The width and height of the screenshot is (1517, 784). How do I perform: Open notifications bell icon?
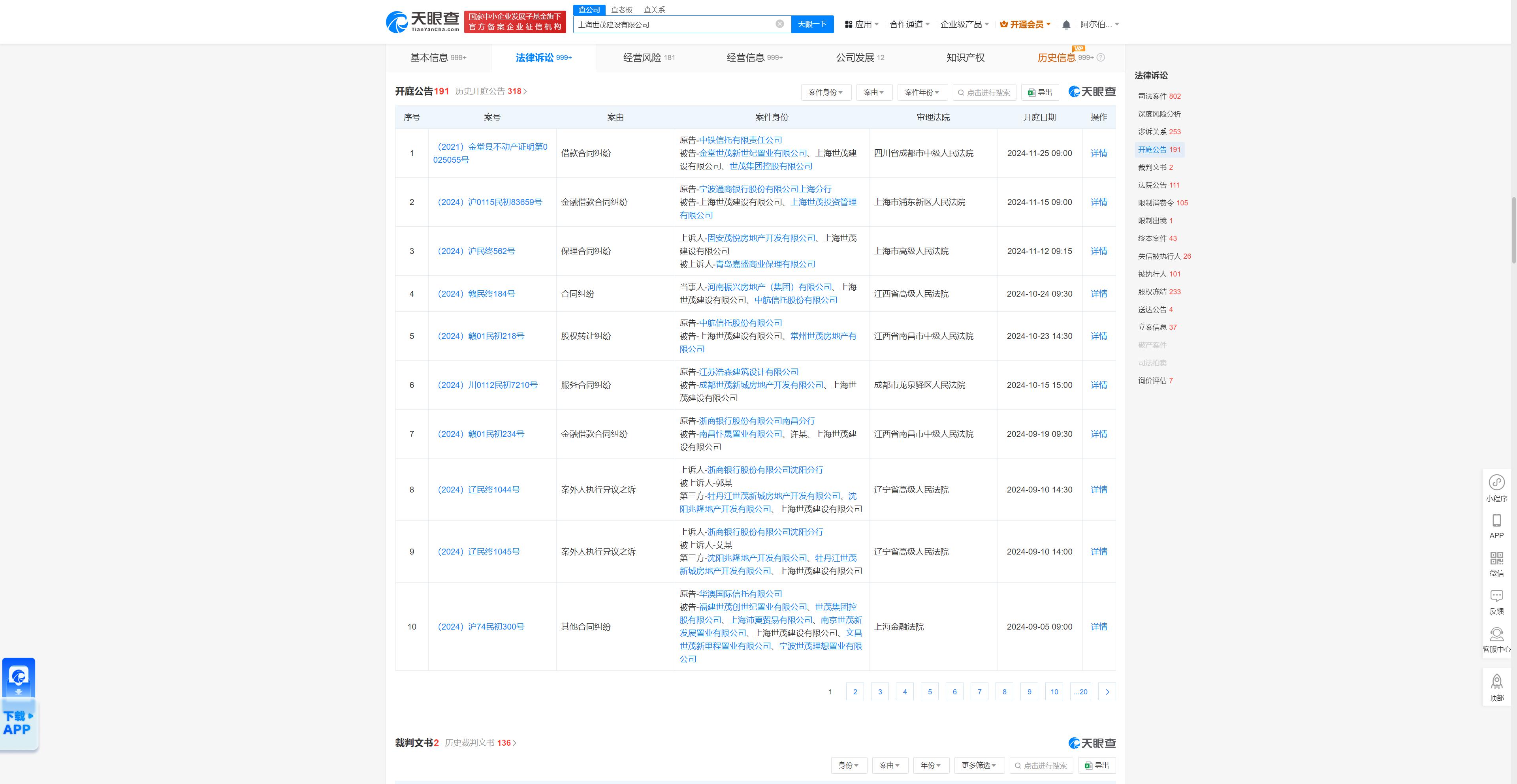1066,25
